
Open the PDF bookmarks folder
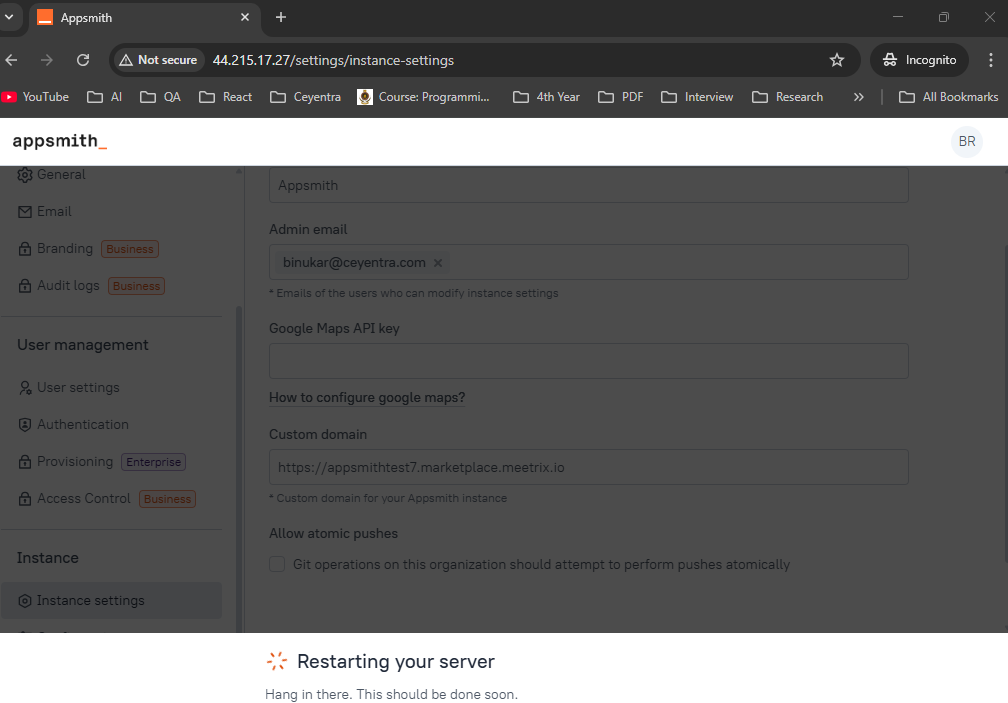621,97
